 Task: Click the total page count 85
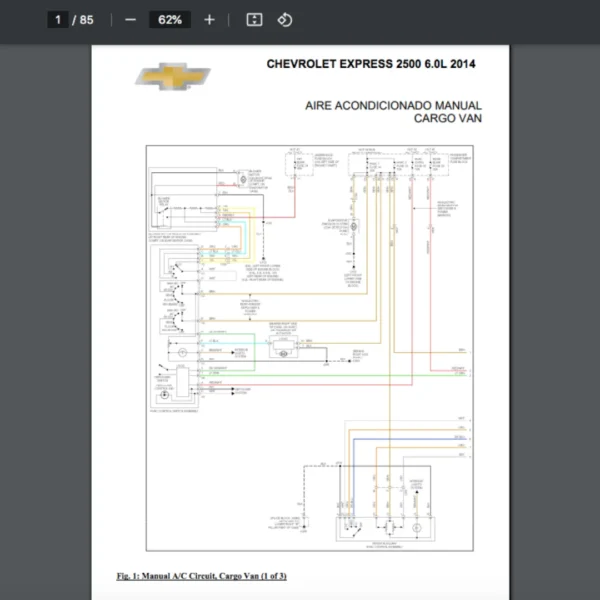pyautogui.click(x=87, y=20)
